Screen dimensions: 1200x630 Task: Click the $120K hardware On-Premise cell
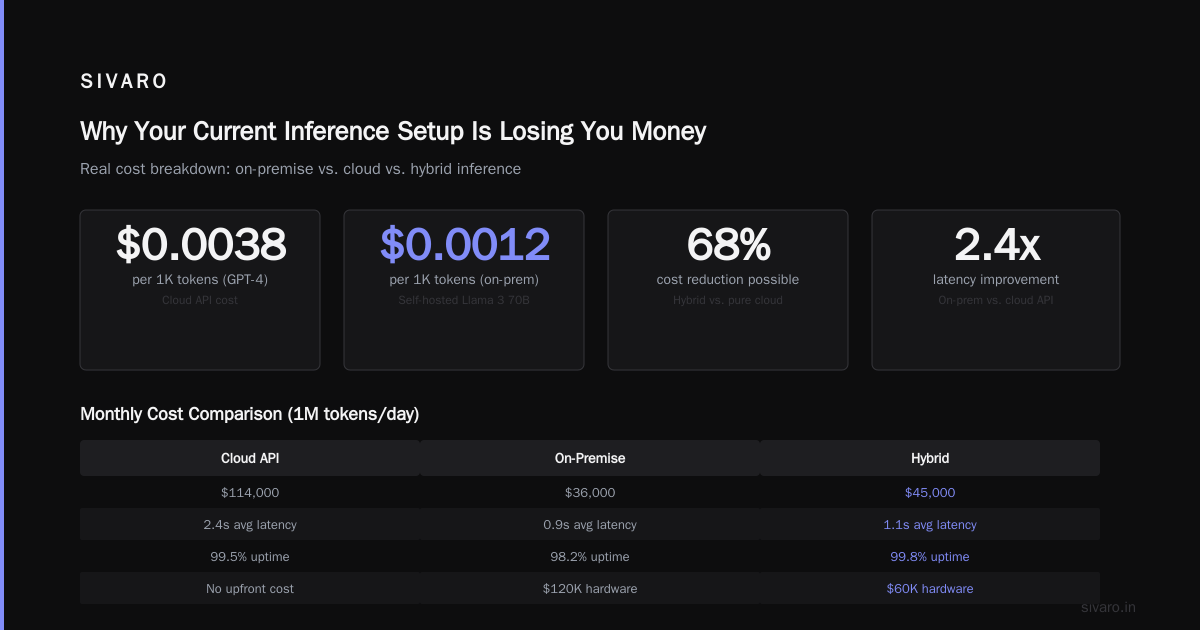click(590, 588)
